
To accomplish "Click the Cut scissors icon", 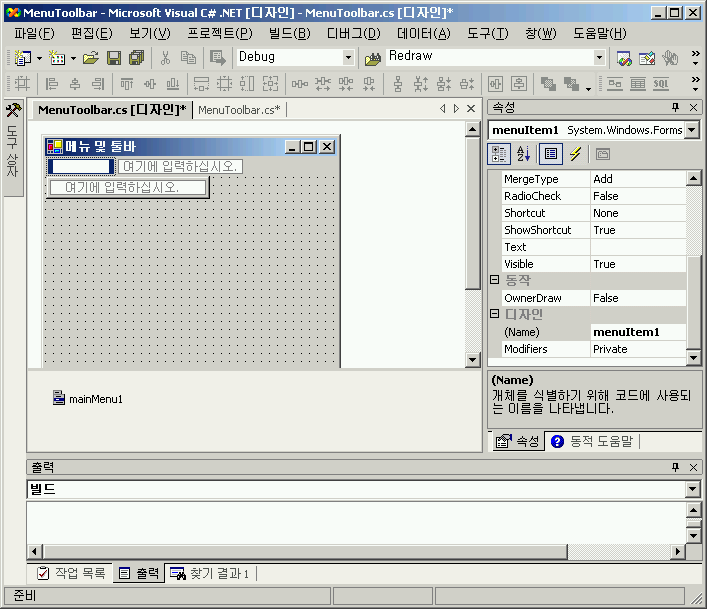I will click(165, 58).
